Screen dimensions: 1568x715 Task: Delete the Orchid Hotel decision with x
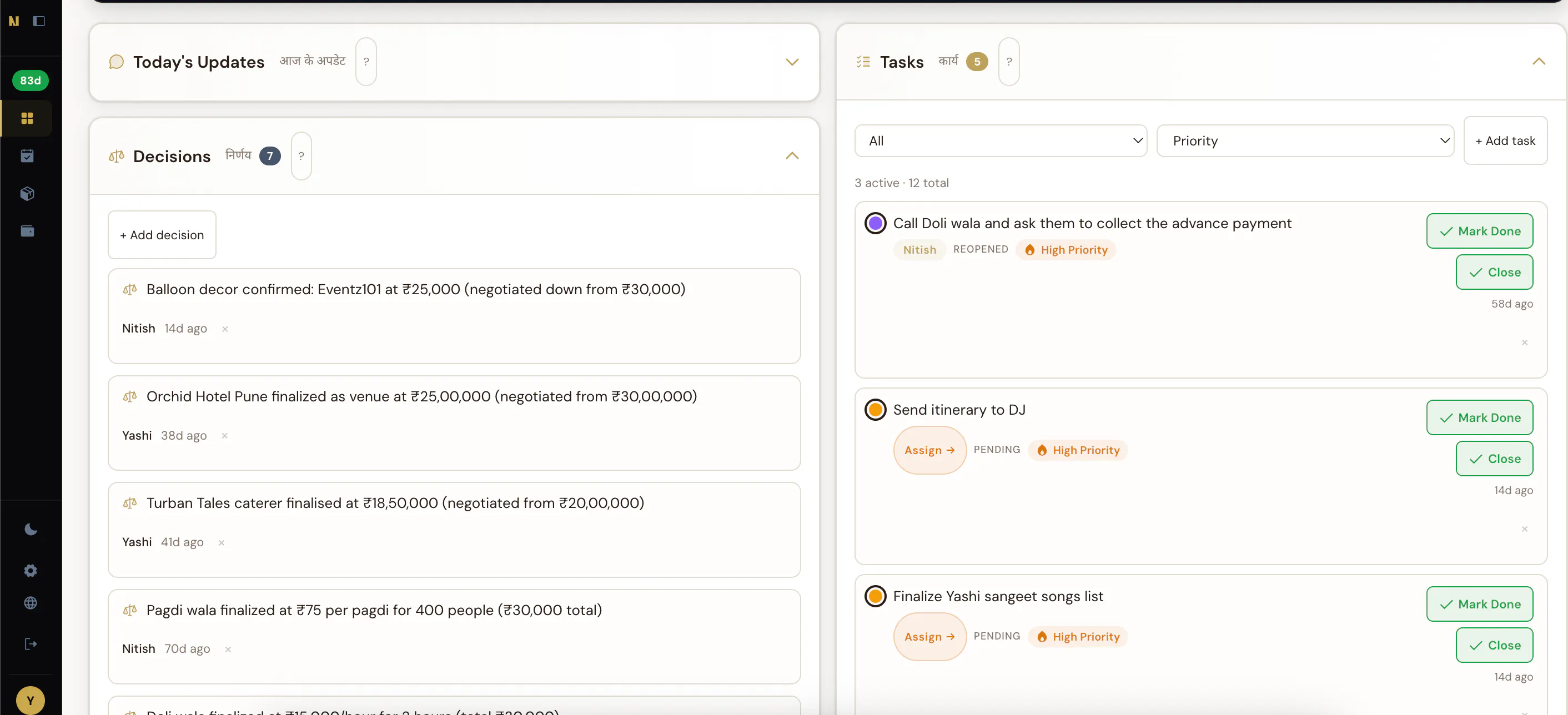tap(225, 436)
